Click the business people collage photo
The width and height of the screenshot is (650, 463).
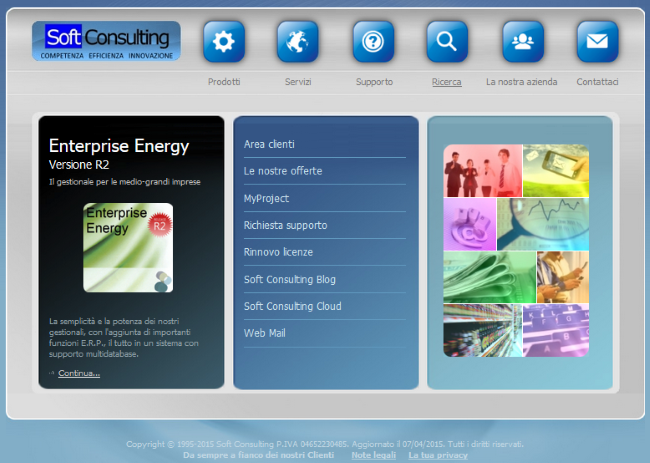(483, 170)
